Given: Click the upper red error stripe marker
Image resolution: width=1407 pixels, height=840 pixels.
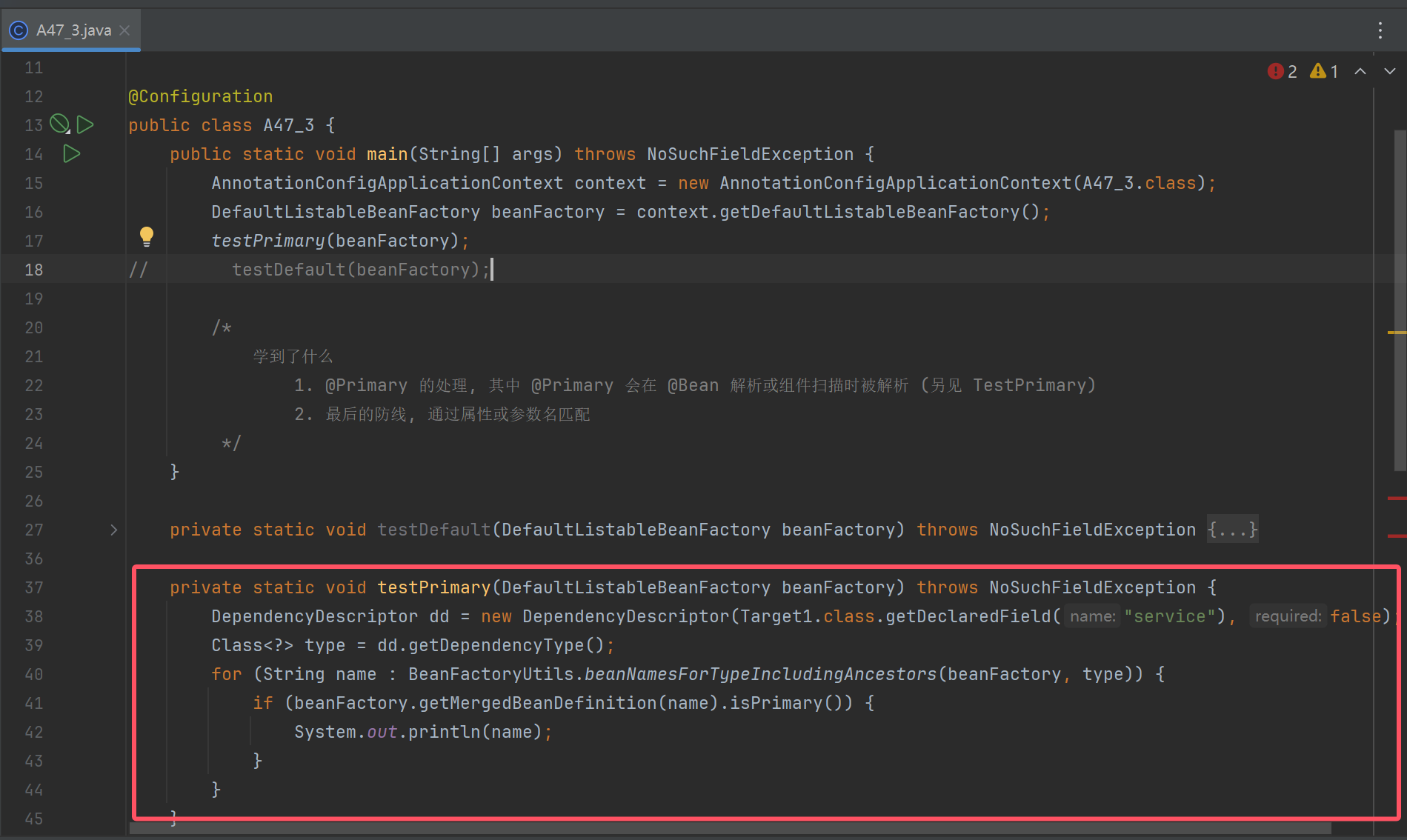Looking at the screenshot, I should pyautogui.click(x=1397, y=499).
